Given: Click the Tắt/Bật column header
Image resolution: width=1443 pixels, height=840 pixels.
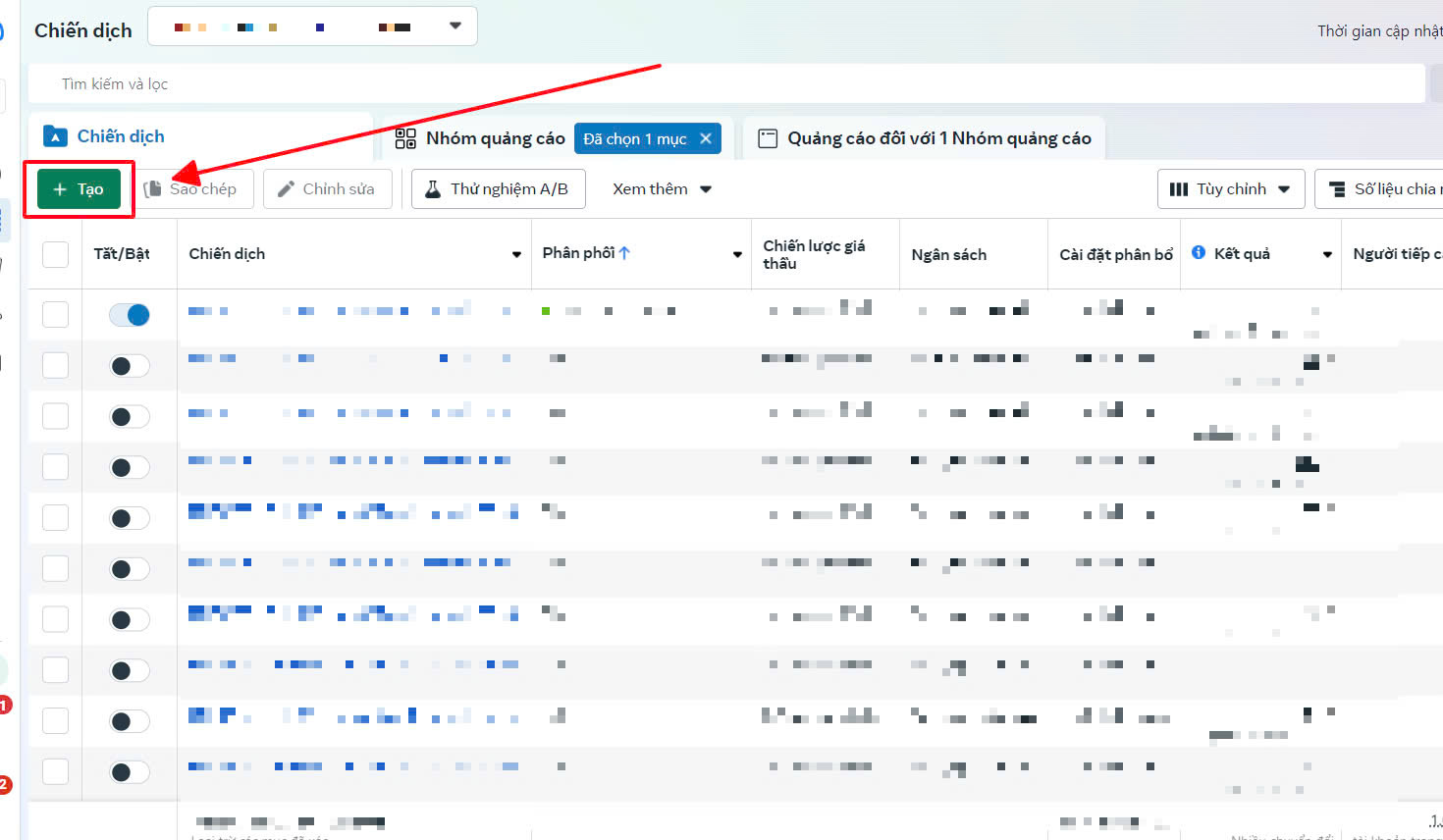Looking at the screenshot, I should tap(122, 253).
